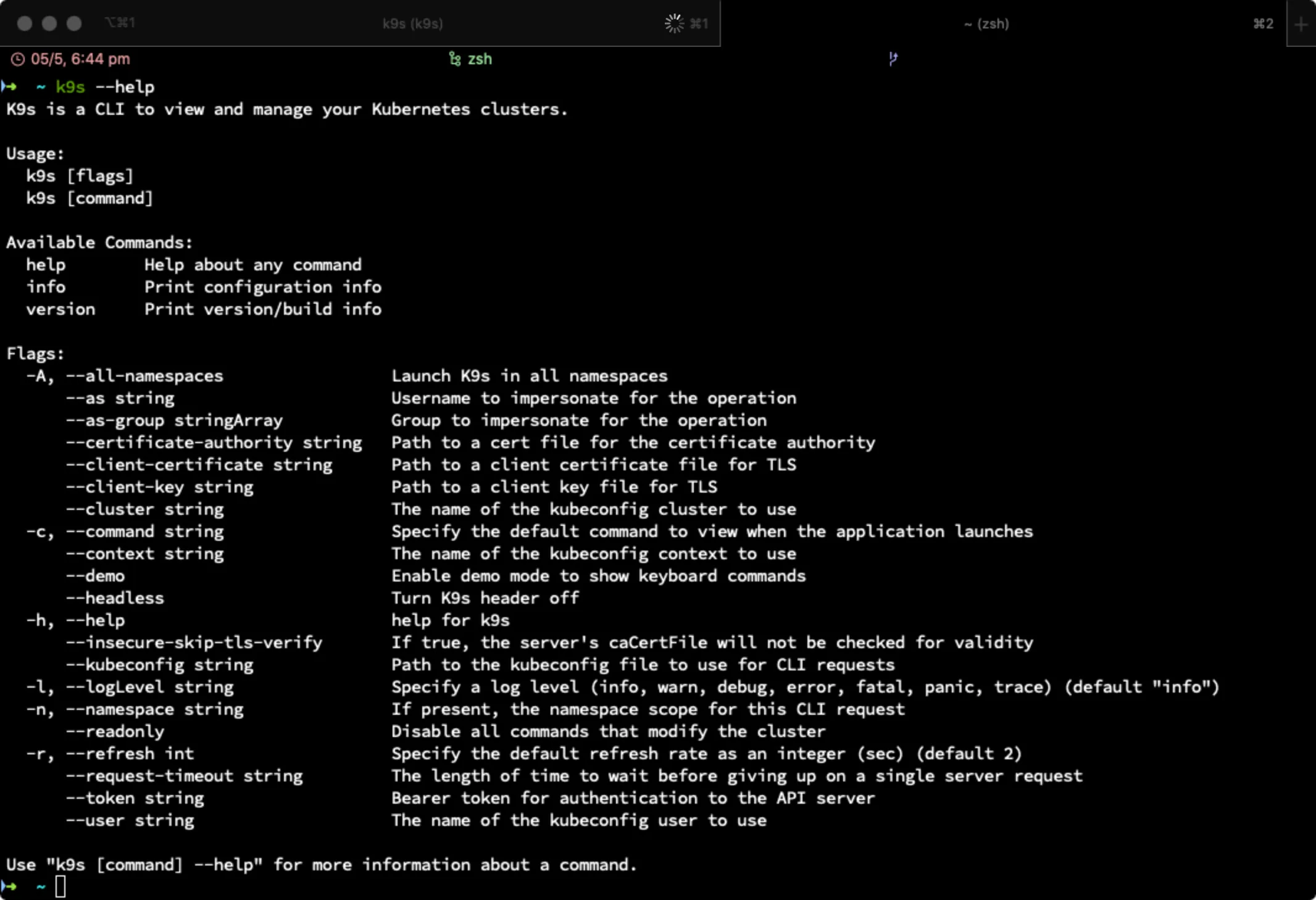
Task: Click the '(default "info")' text
Action: pos(1142,687)
